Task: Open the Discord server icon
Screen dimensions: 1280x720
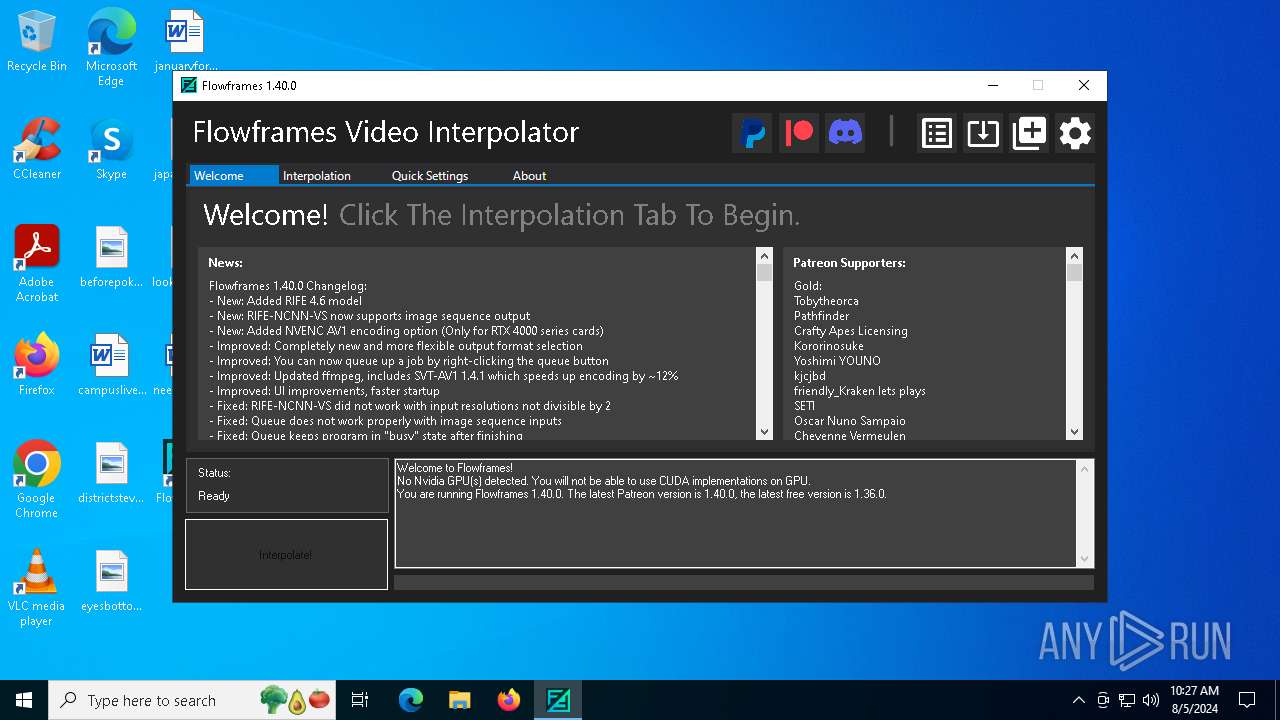Action: pyautogui.click(x=845, y=133)
